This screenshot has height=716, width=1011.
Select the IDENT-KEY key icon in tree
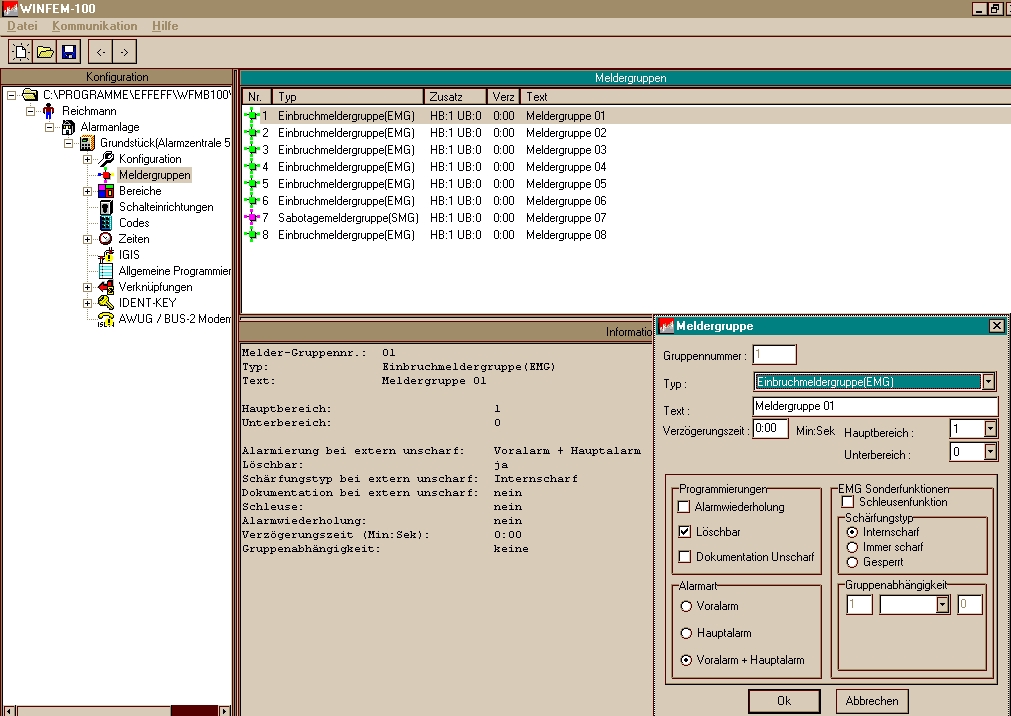click(105, 303)
